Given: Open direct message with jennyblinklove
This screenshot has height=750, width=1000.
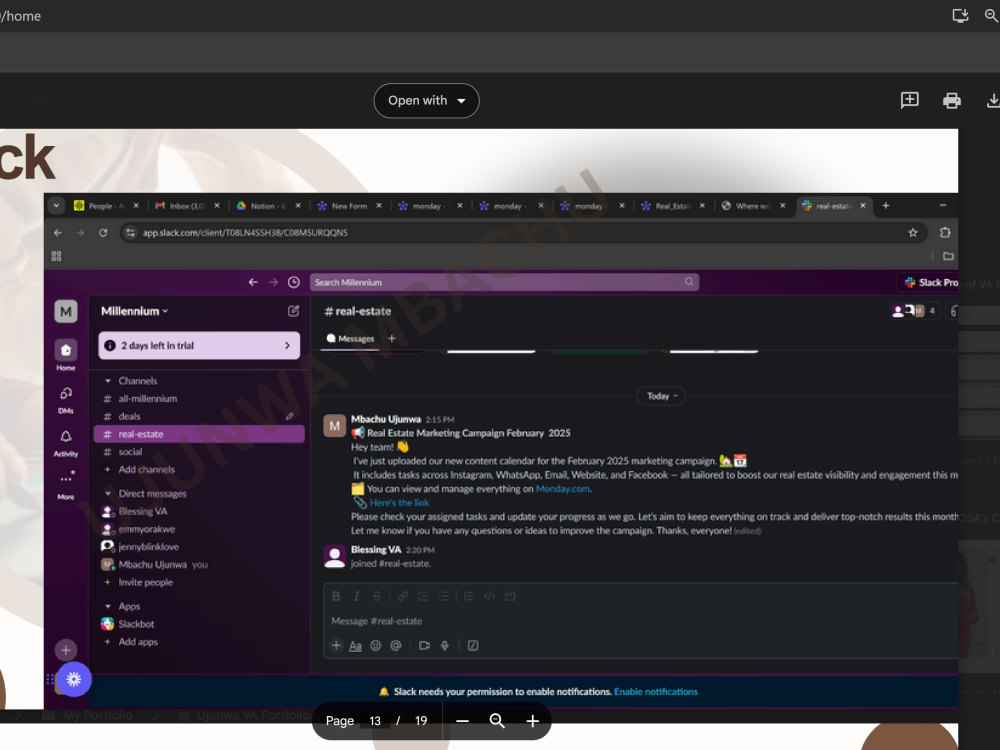Looking at the screenshot, I should click(x=148, y=547).
